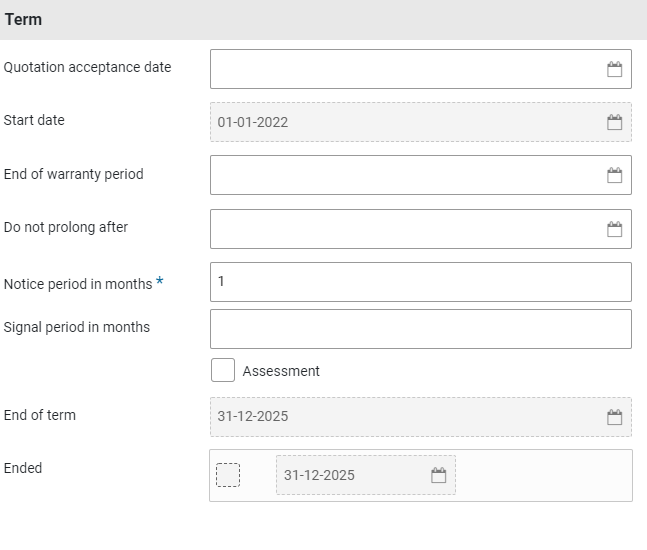The height and width of the screenshot is (550, 647).
Task: Tick the Assessment checkbox
Action: point(223,370)
